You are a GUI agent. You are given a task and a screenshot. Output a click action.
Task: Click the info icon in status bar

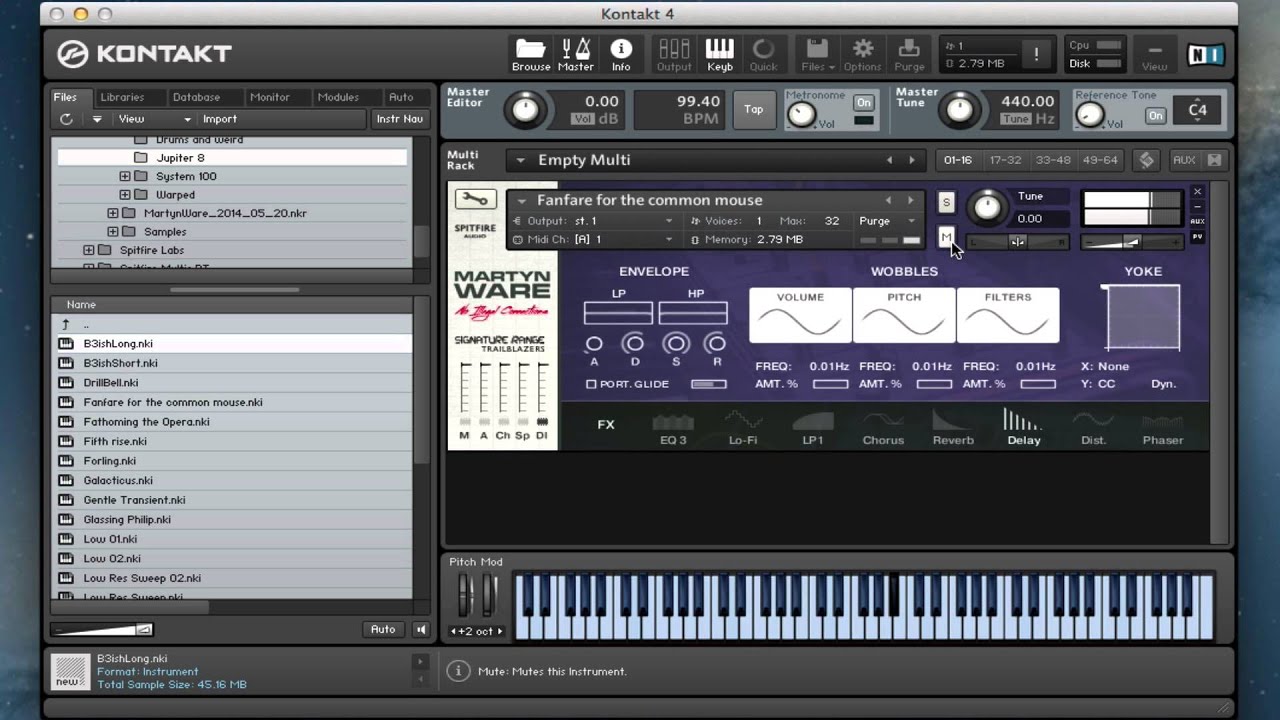click(457, 671)
